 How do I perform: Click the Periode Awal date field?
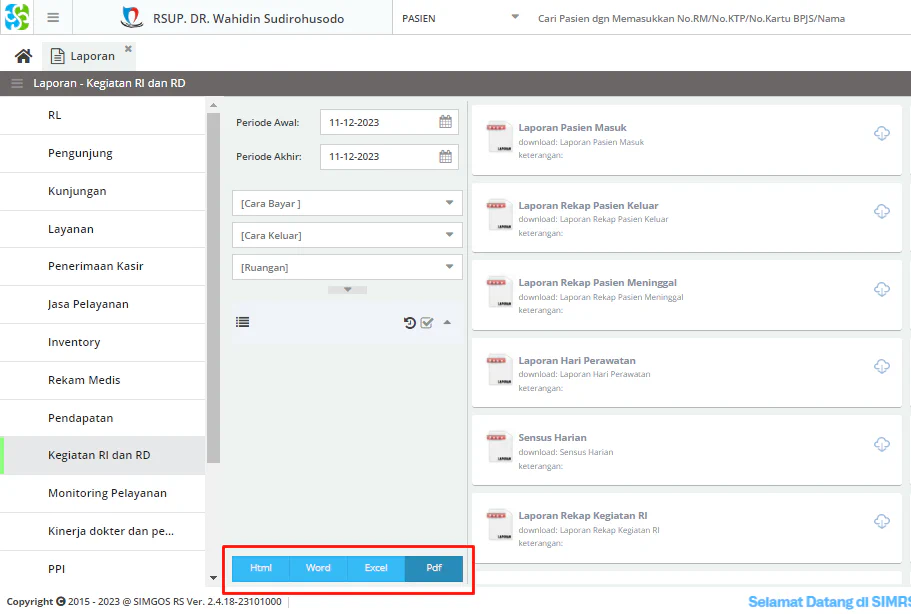coord(389,122)
